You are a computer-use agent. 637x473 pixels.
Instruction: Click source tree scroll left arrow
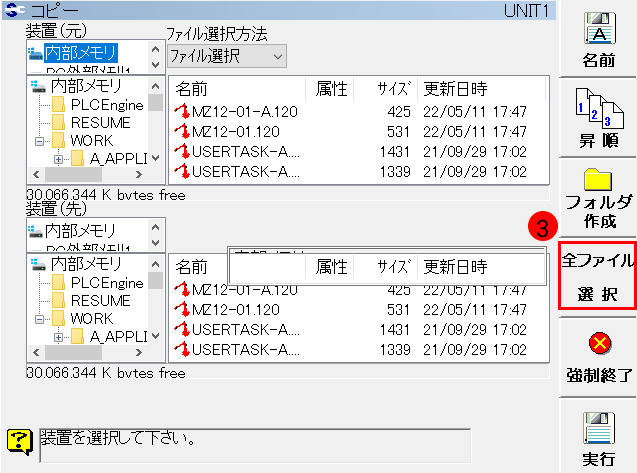click(36, 174)
